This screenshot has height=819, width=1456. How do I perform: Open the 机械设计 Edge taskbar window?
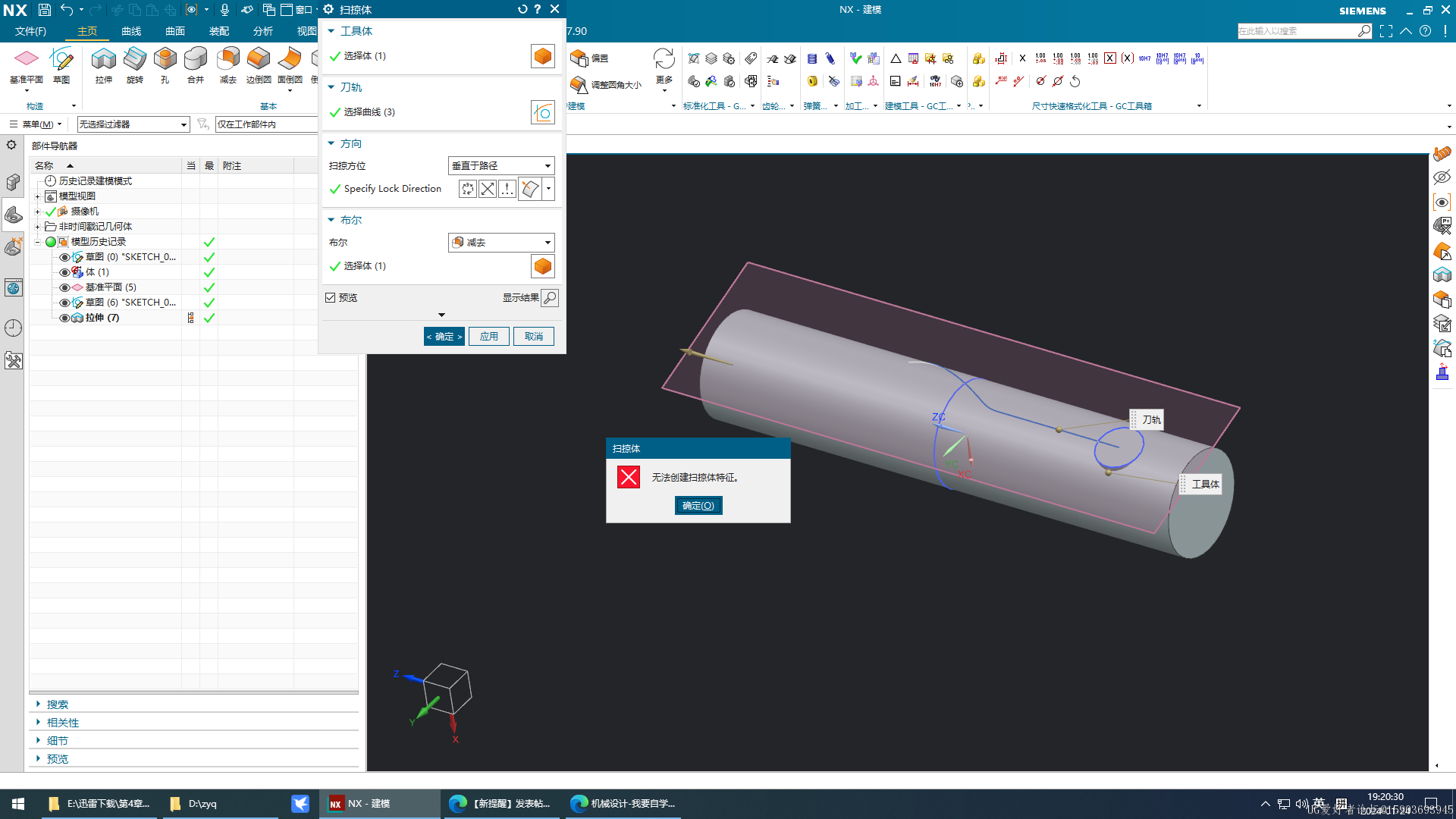(623, 804)
